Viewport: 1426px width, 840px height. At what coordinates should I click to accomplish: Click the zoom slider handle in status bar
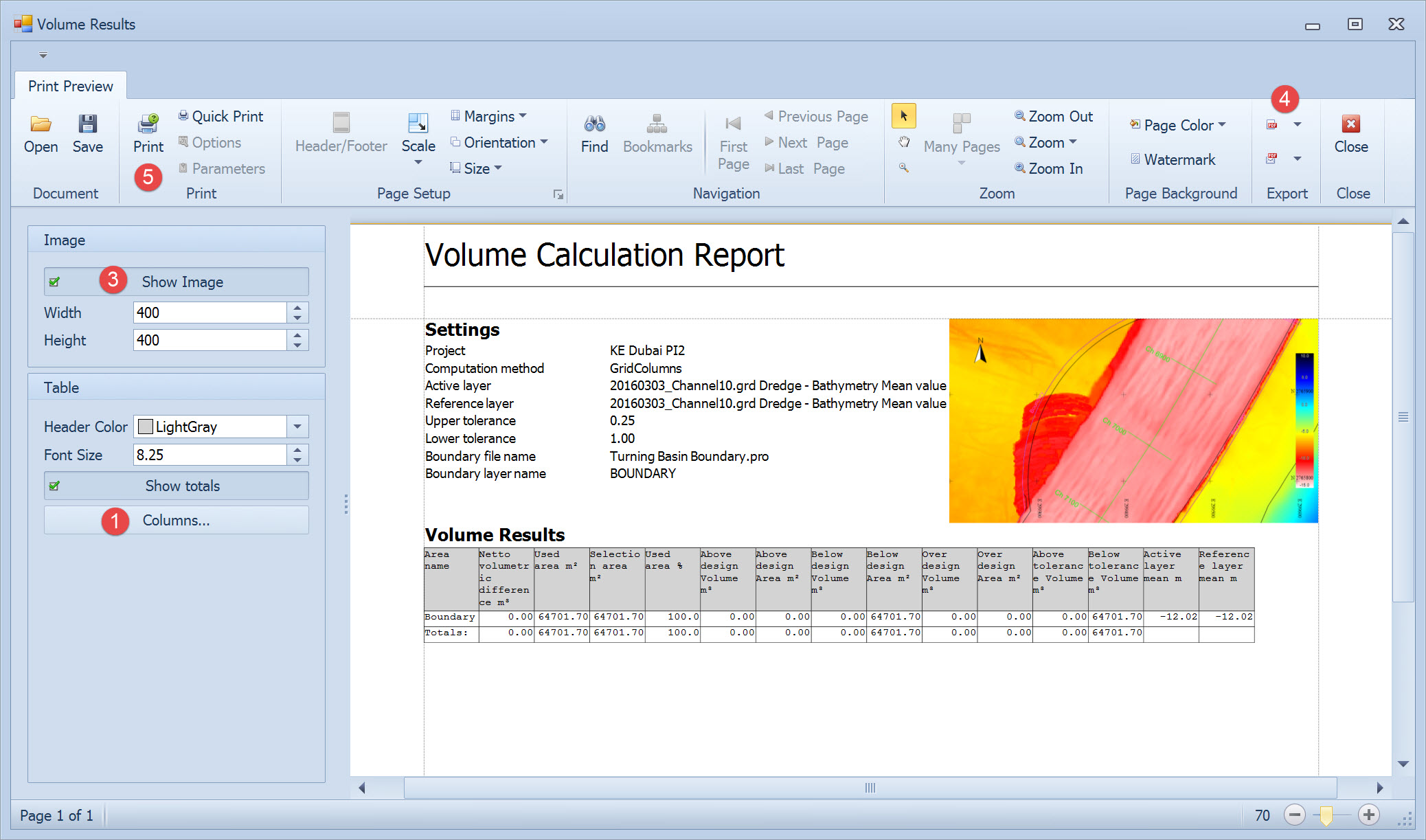click(x=1326, y=815)
